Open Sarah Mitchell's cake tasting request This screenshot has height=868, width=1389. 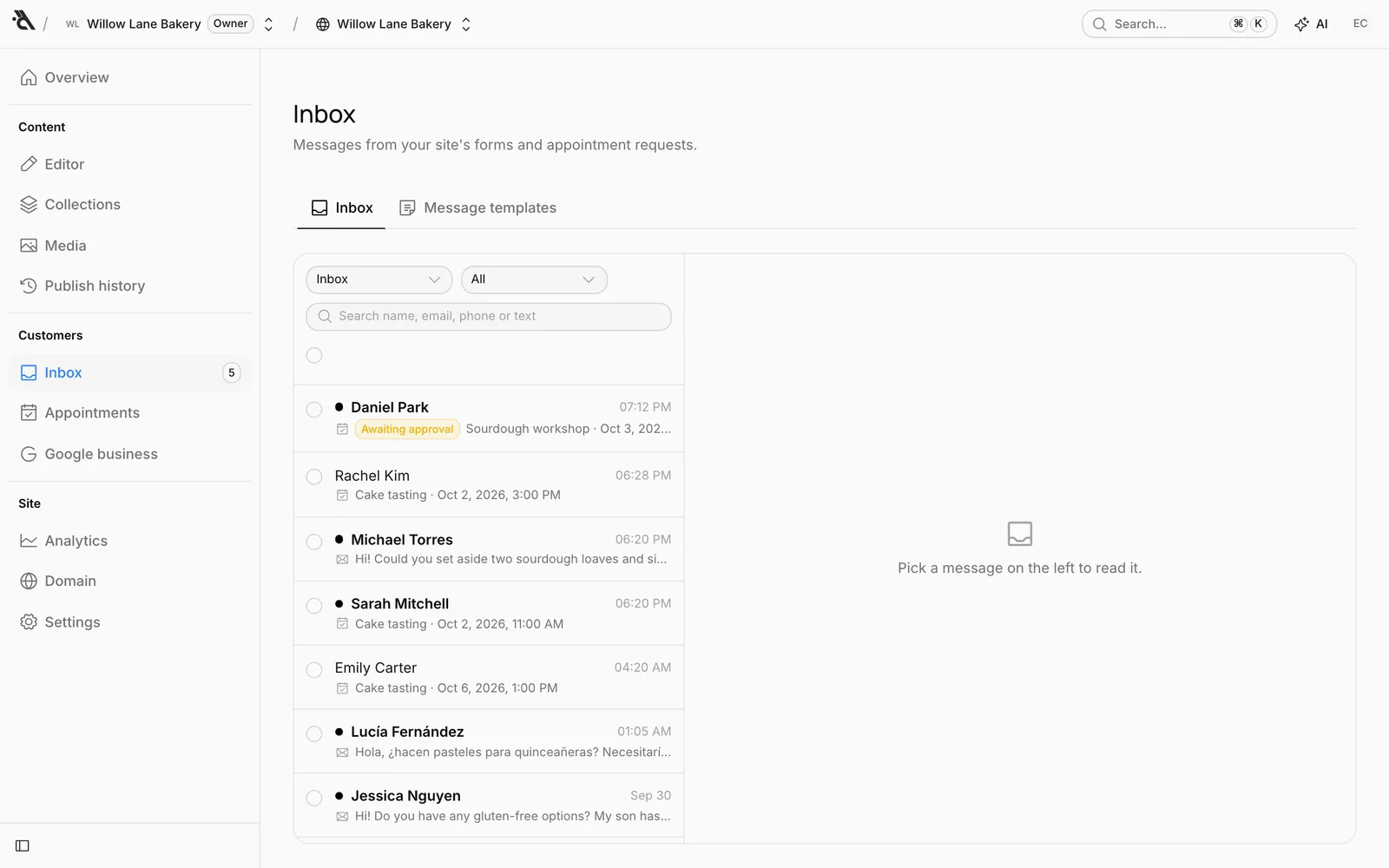[489, 613]
